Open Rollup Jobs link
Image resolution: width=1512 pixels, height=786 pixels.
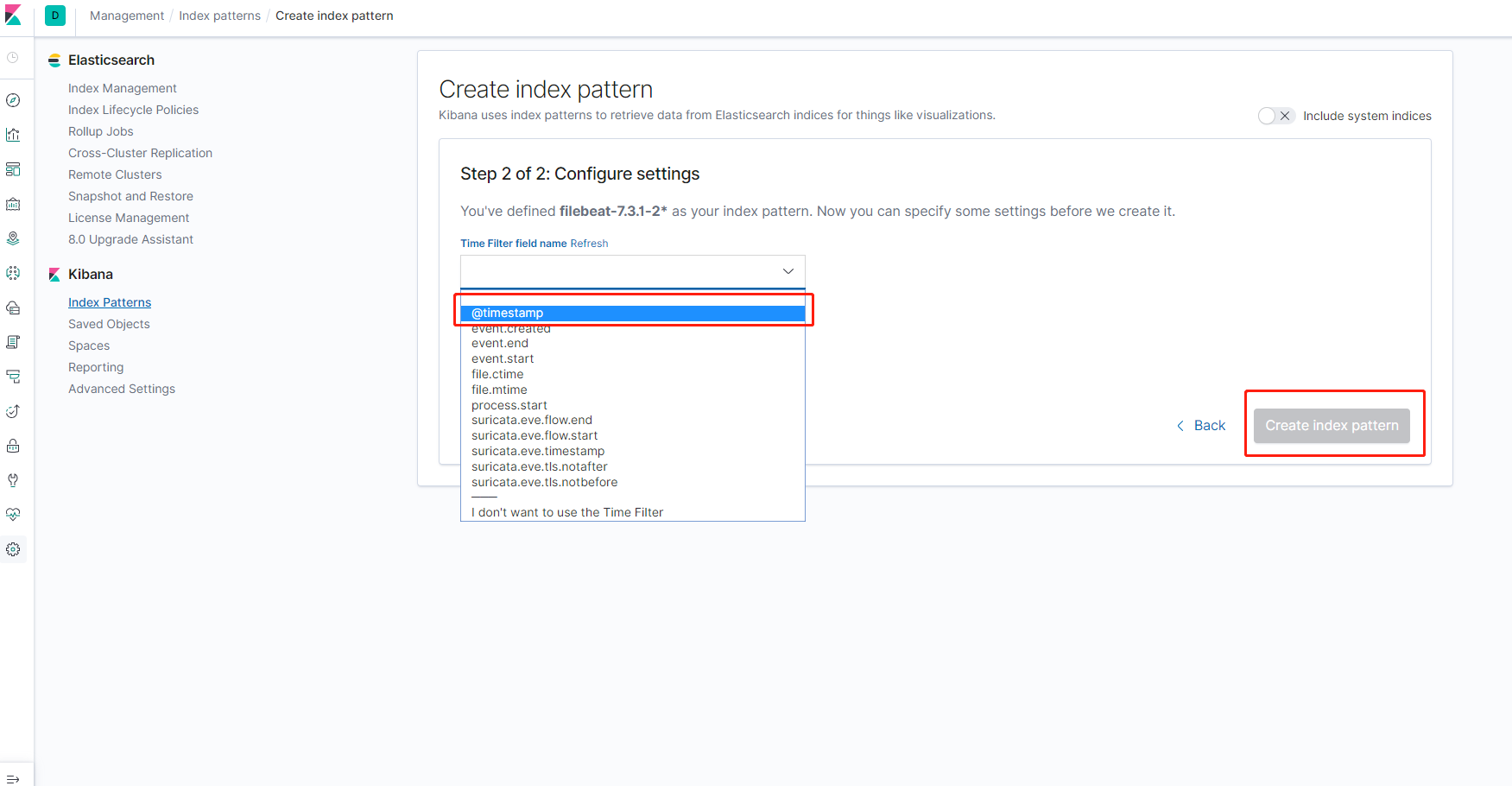[x=101, y=131]
